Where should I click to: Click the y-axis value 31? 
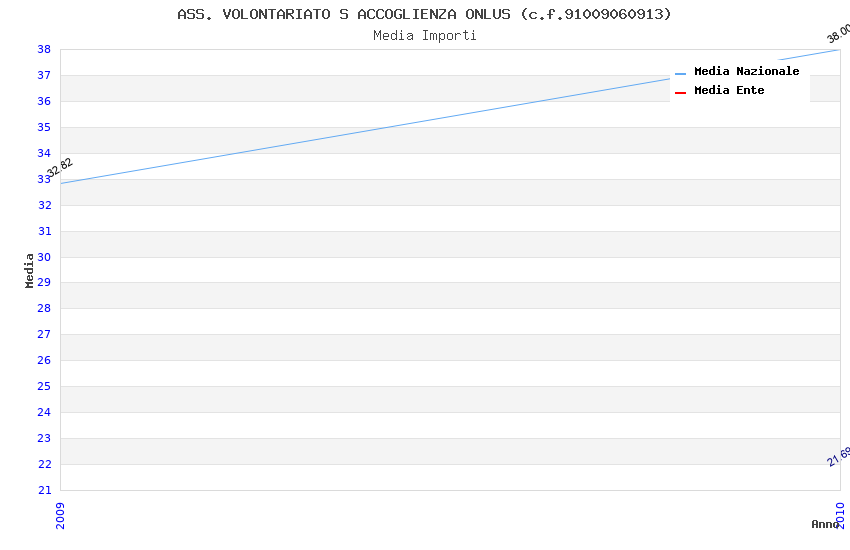pos(44,231)
